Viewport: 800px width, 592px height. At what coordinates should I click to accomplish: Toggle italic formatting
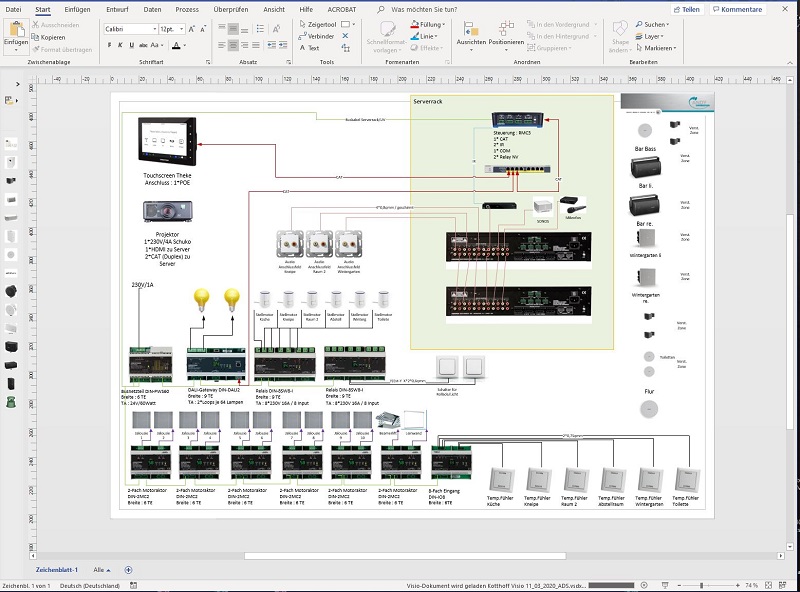click(120, 45)
